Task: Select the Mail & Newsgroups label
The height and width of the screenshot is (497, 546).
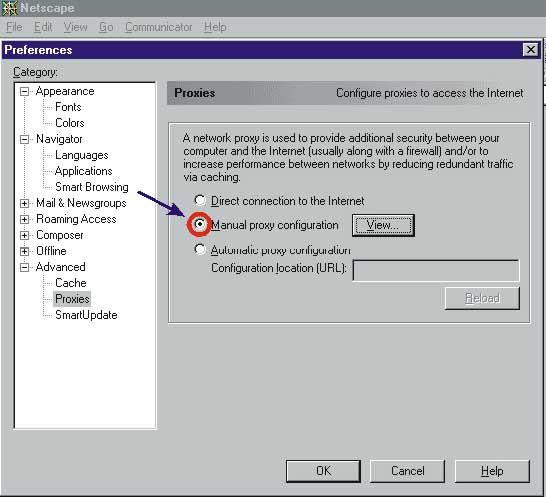Action: tap(81, 203)
